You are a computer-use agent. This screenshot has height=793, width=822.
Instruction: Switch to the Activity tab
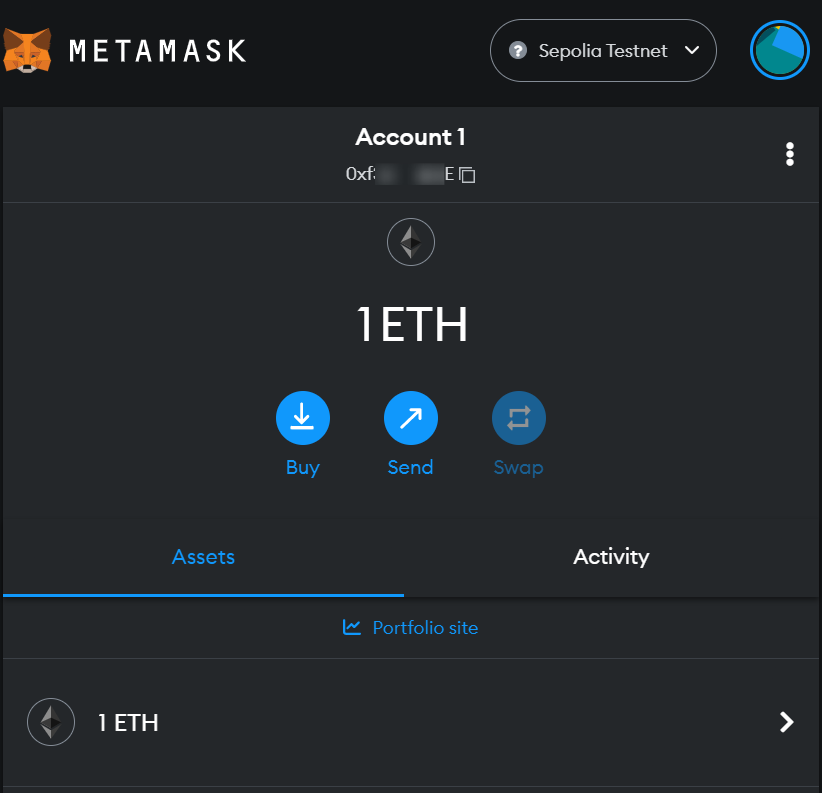611,557
